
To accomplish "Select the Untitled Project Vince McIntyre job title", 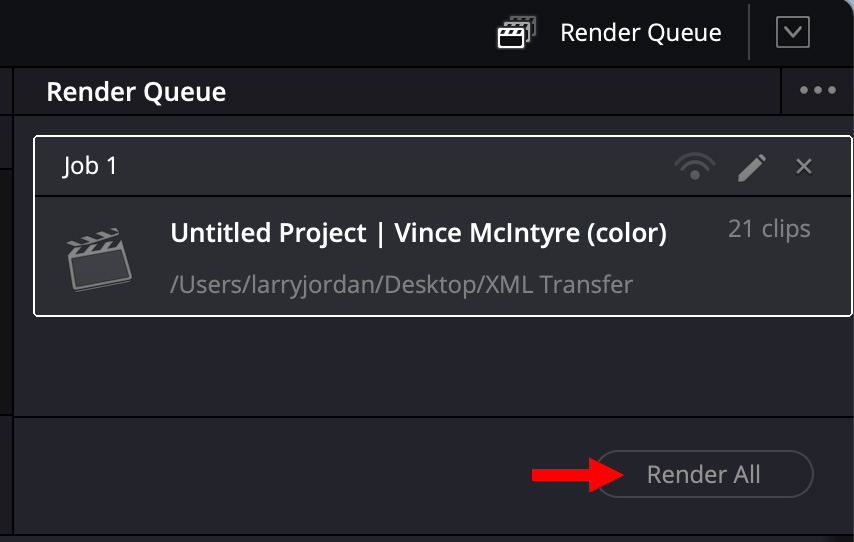I will [x=418, y=233].
